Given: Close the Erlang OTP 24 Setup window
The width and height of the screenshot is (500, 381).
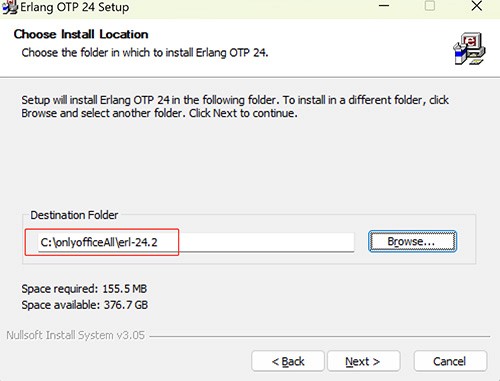Looking at the screenshot, I should 477,6.
